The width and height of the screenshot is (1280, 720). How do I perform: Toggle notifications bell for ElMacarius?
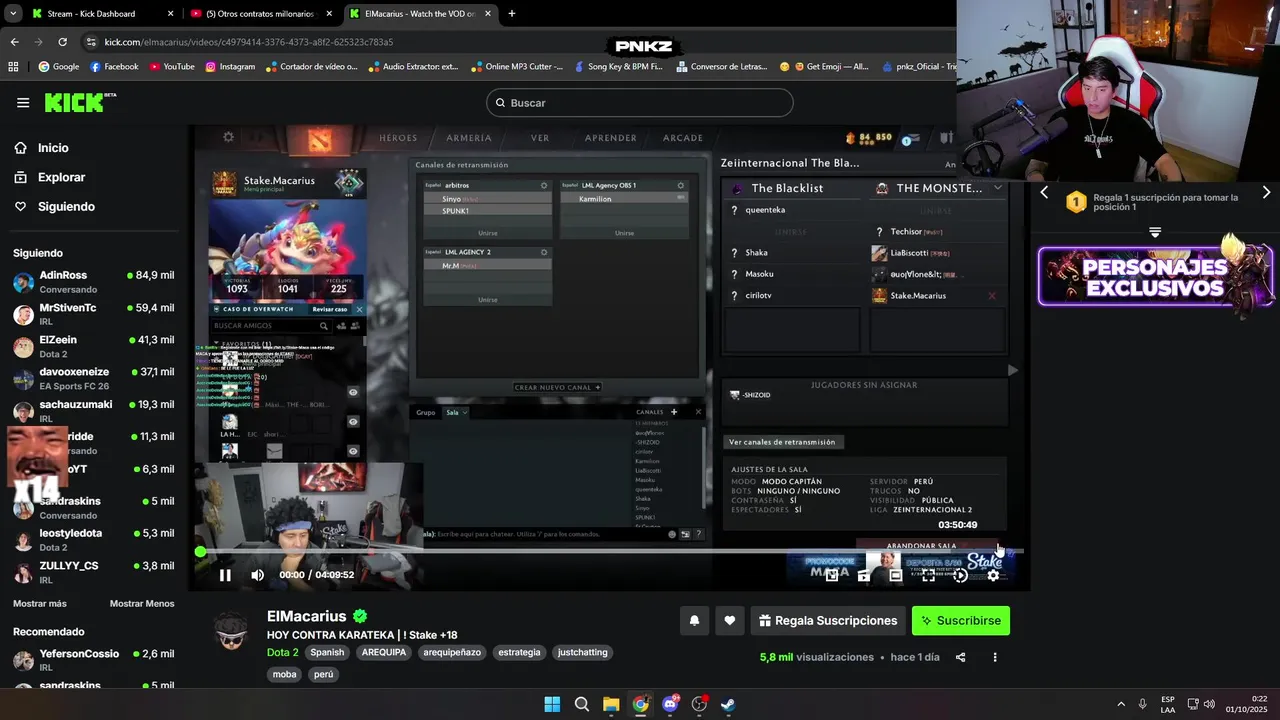pyautogui.click(x=694, y=621)
